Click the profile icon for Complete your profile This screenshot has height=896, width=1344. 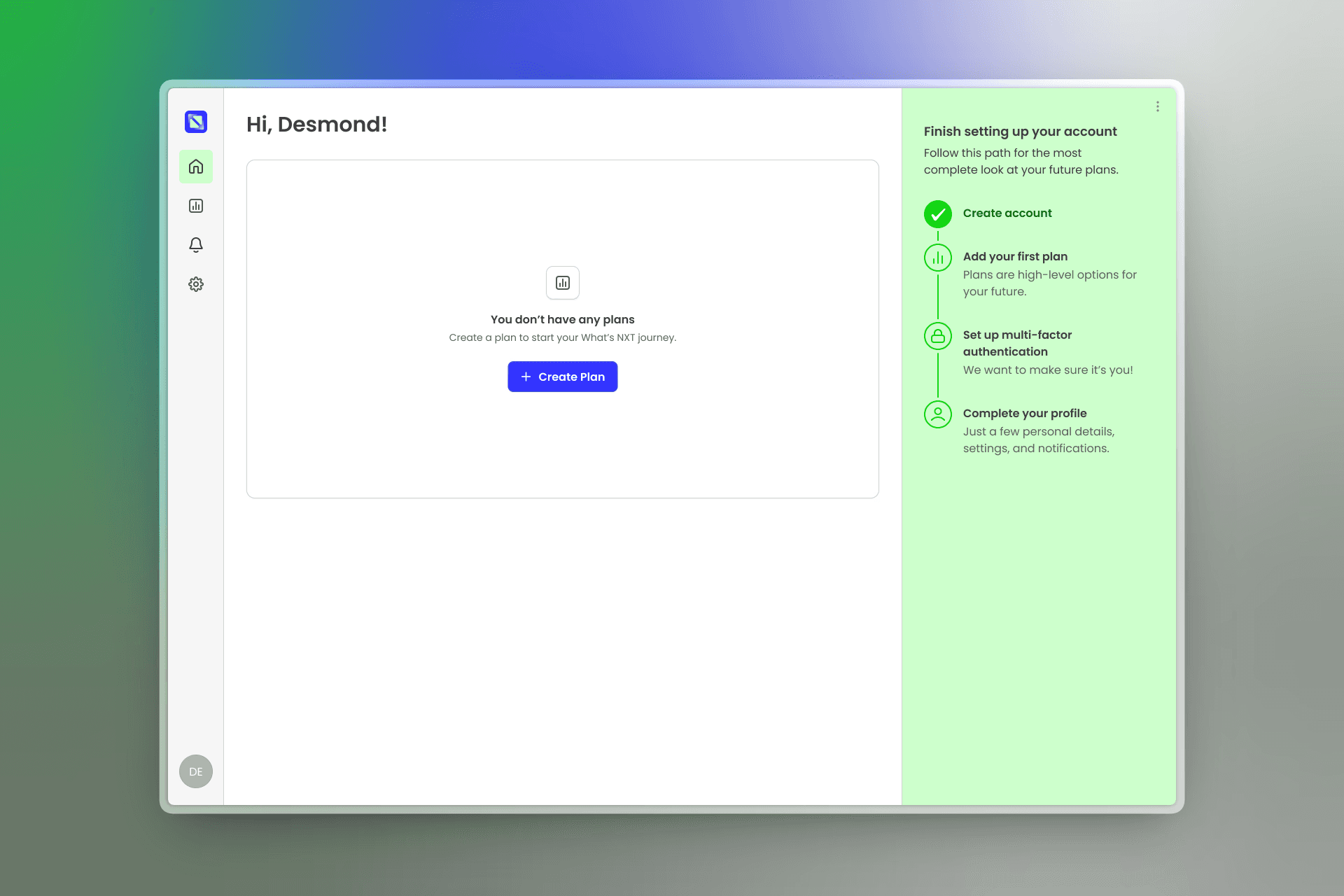(937, 414)
